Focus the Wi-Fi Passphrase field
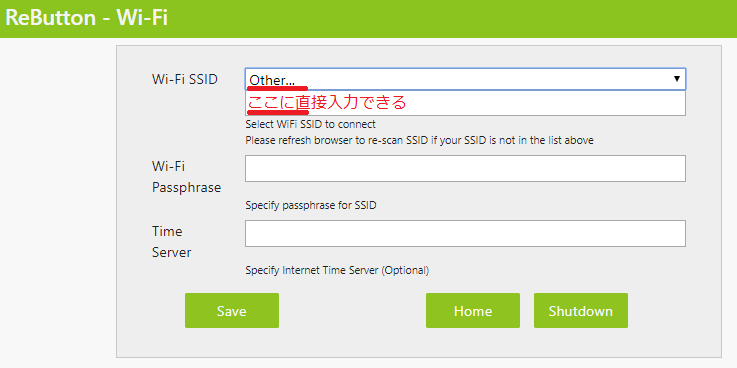Image resolution: width=737 pixels, height=368 pixels. tap(465, 168)
